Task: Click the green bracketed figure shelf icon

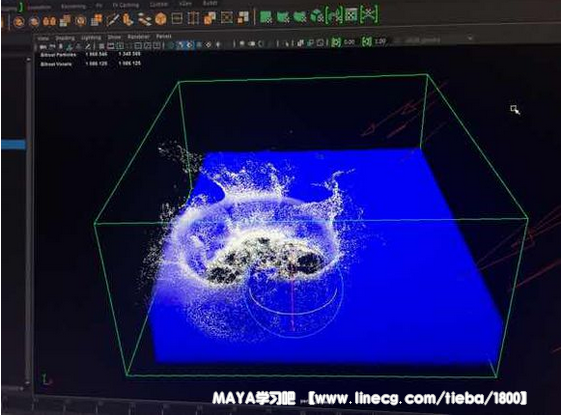Action: coord(334,15)
